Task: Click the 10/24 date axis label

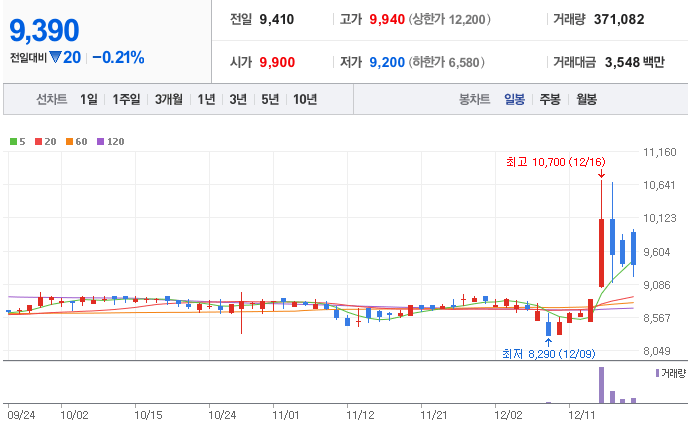Action: click(x=222, y=415)
